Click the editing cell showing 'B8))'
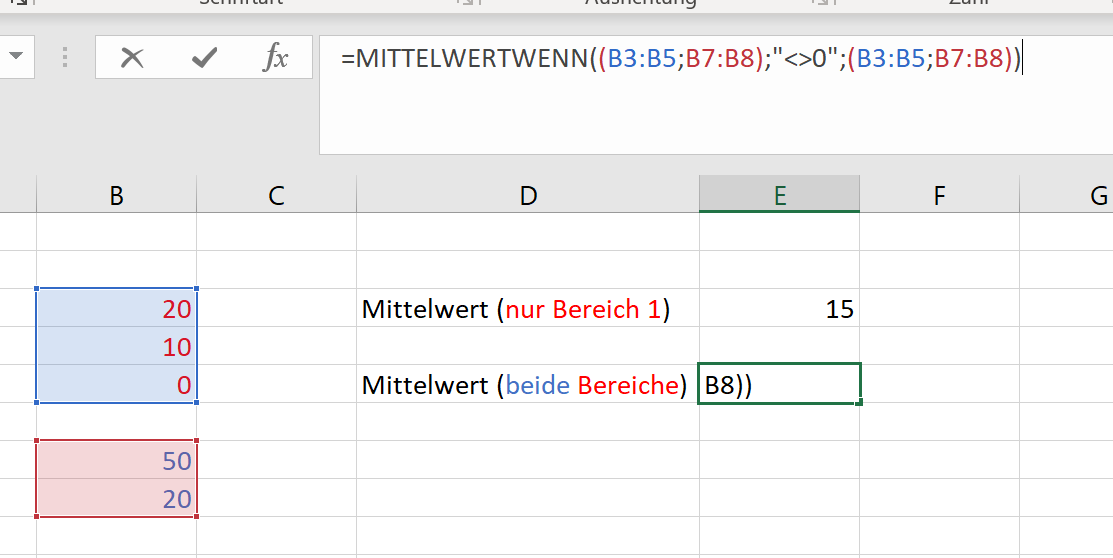The height and width of the screenshot is (558, 1113). [x=779, y=385]
